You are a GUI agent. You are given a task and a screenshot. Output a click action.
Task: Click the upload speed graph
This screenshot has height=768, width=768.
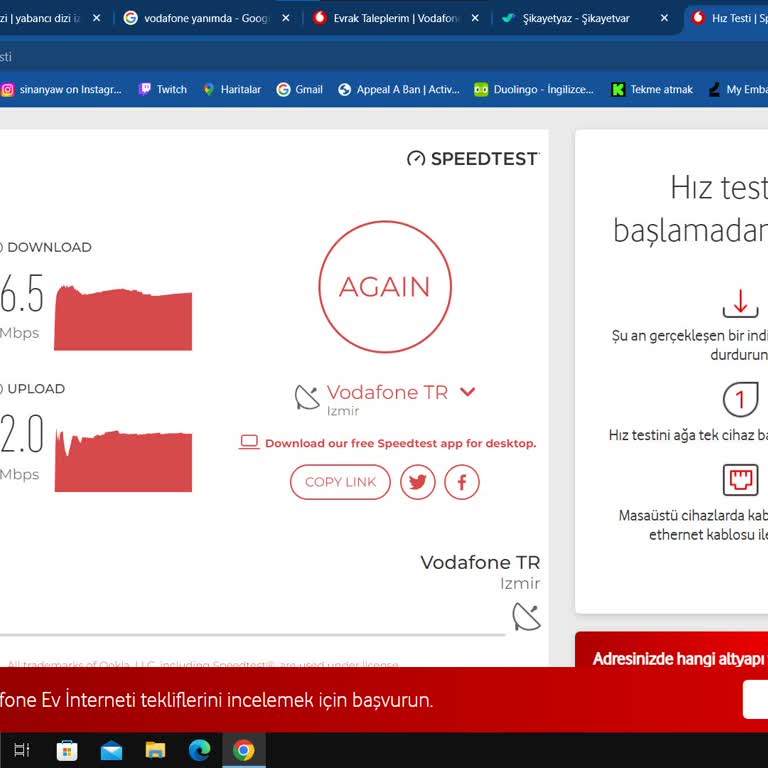123,460
